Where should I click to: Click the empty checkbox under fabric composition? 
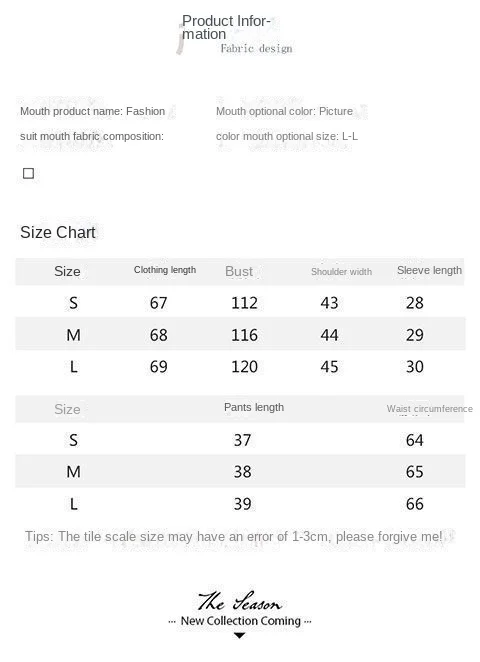point(28,174)
